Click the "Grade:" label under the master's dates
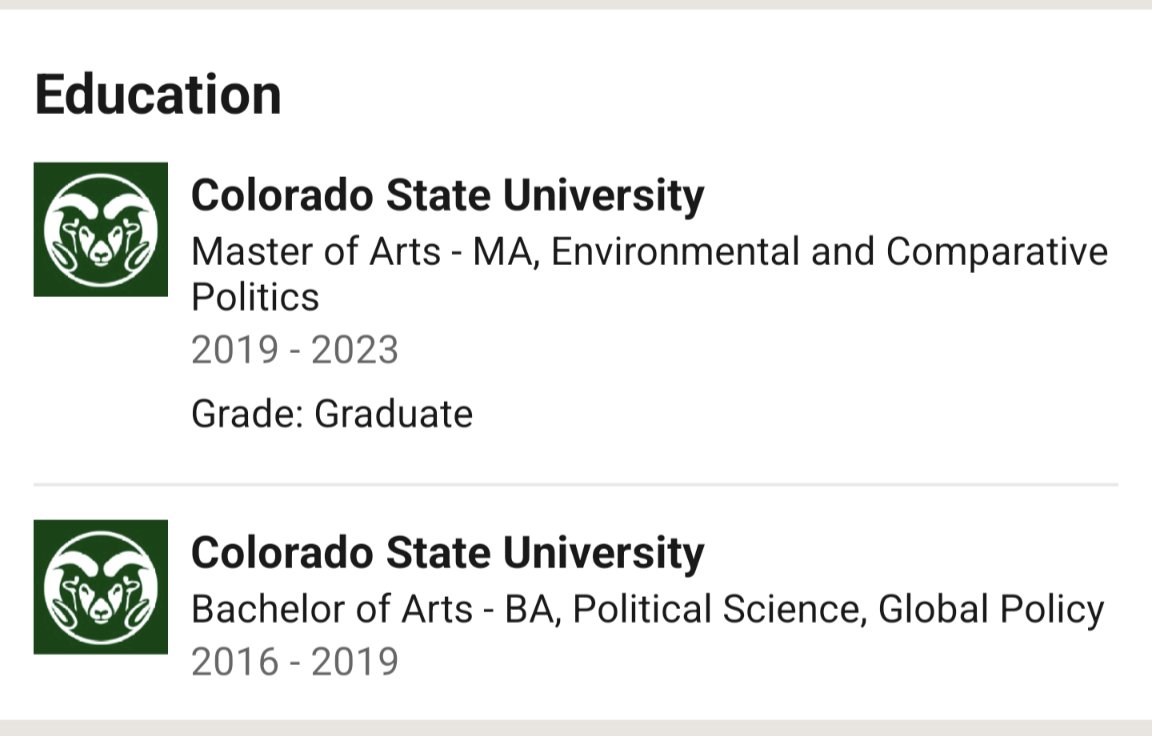 247,413
